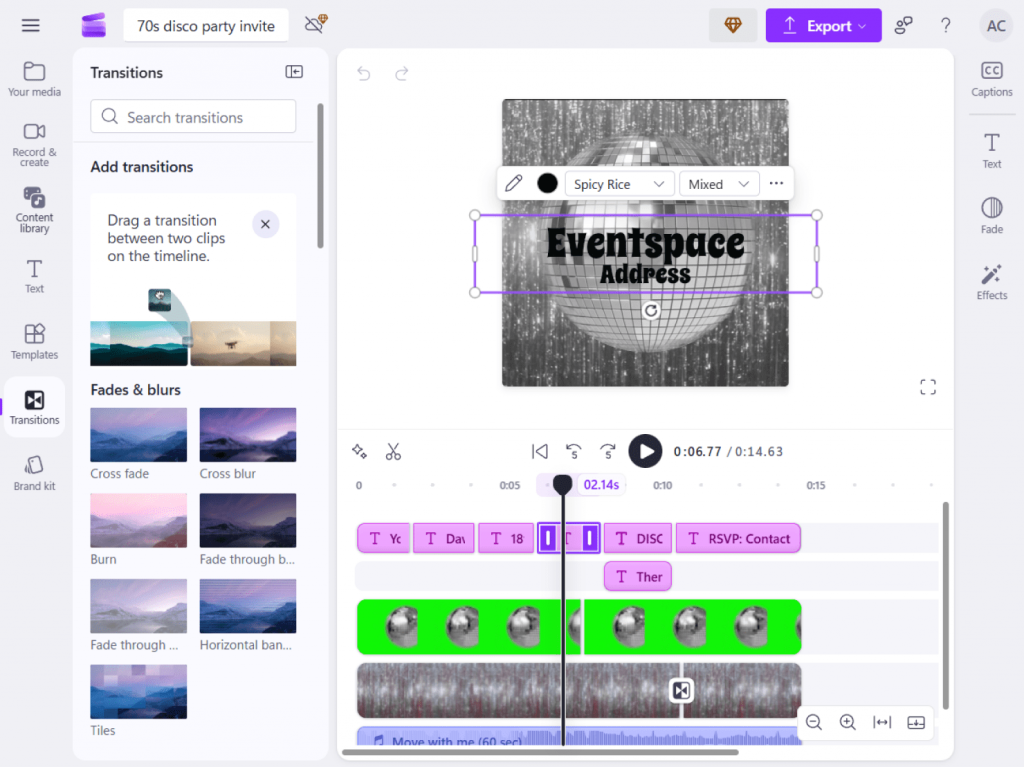
Task: Select the first green disco ball clip
Action: pos(468,627)
